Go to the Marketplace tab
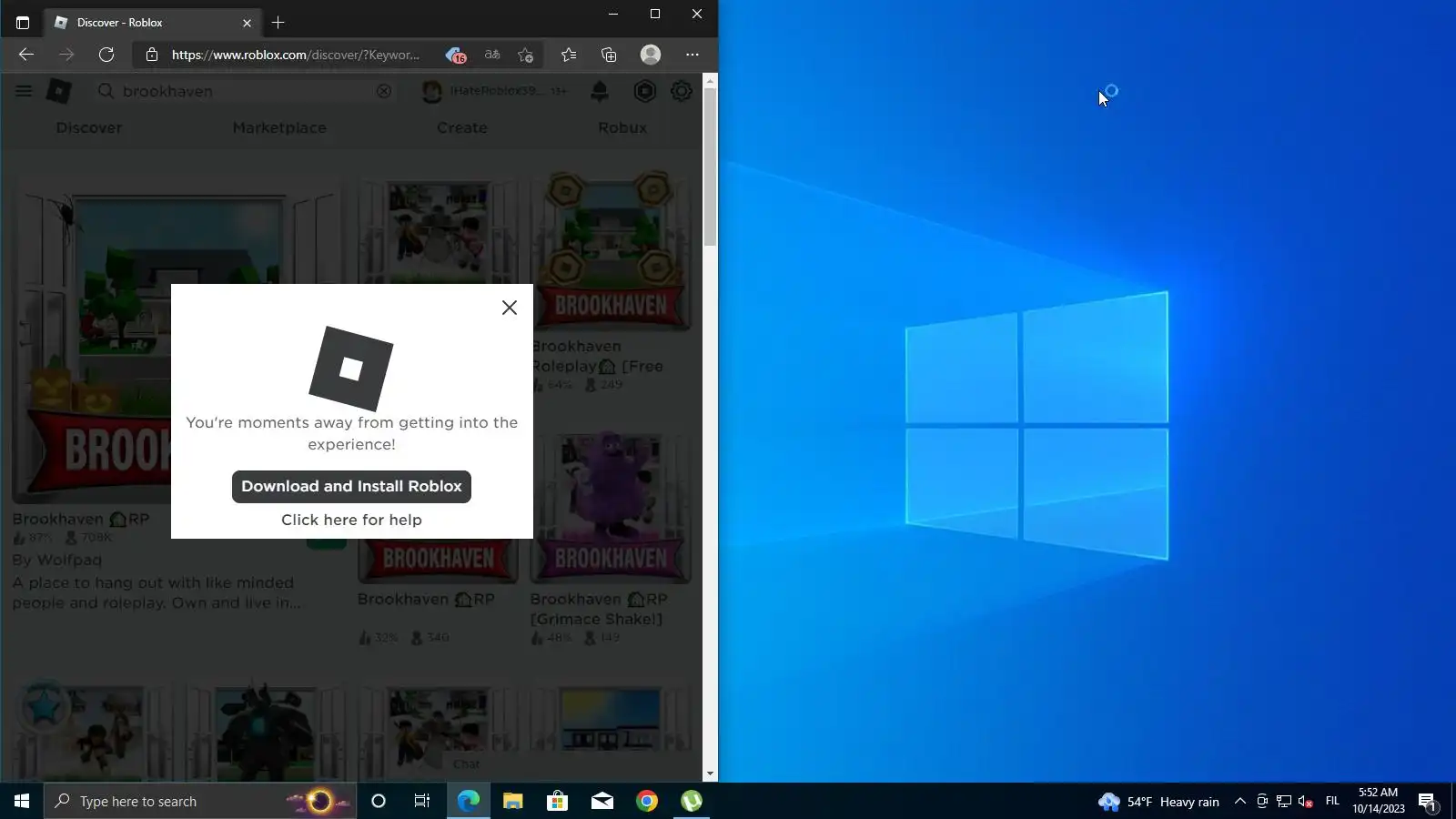1456x819 pixels. pos(279,127)
